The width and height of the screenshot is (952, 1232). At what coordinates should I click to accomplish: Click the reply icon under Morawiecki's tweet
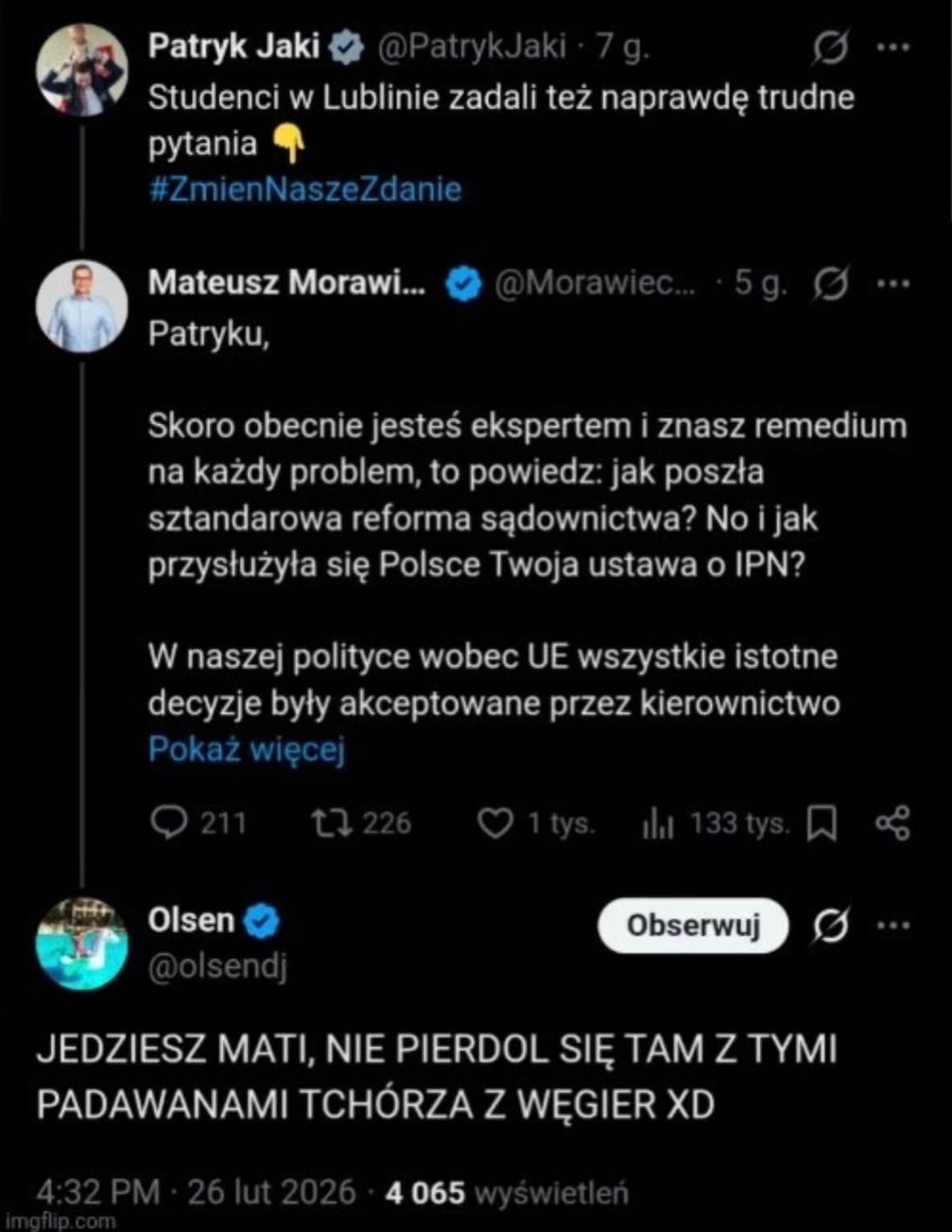point(168,823)
